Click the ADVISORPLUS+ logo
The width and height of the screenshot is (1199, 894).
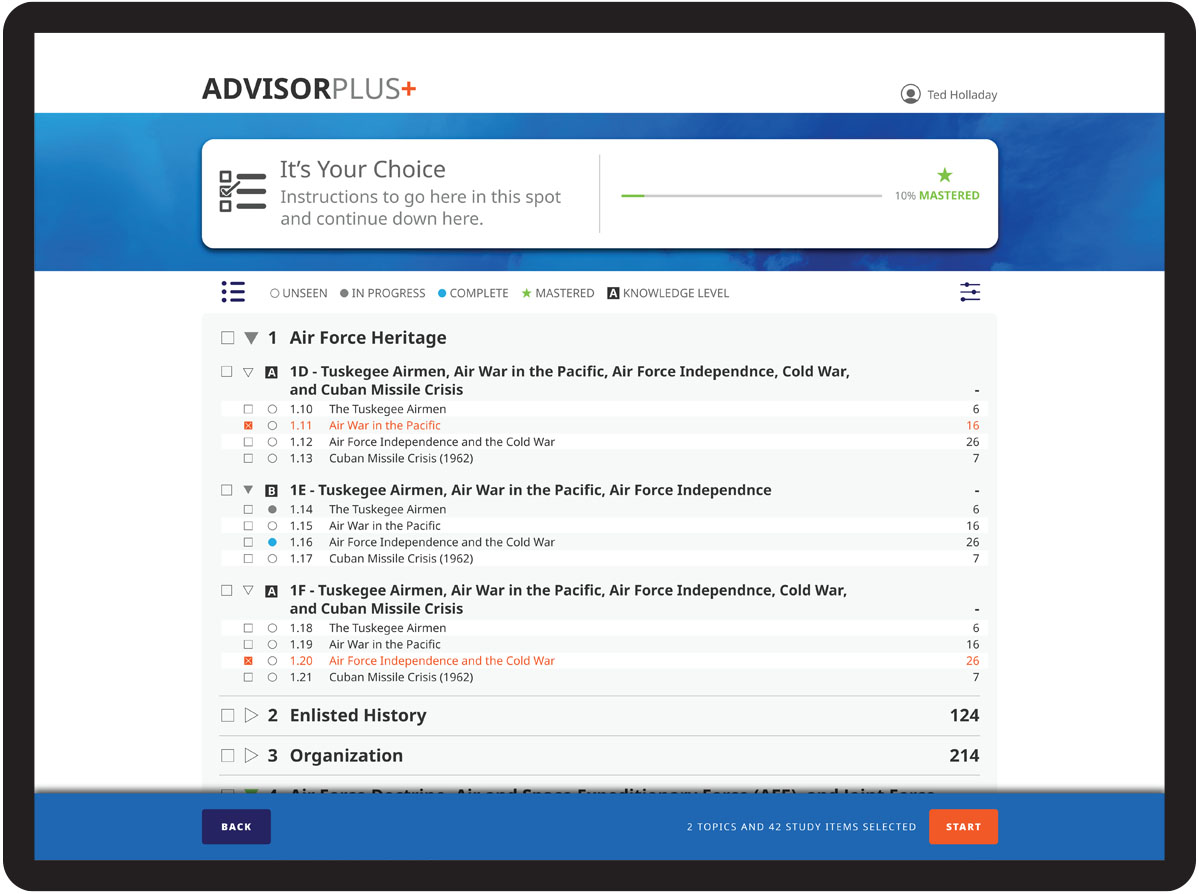pyautogui.click(x=309, y=89)
